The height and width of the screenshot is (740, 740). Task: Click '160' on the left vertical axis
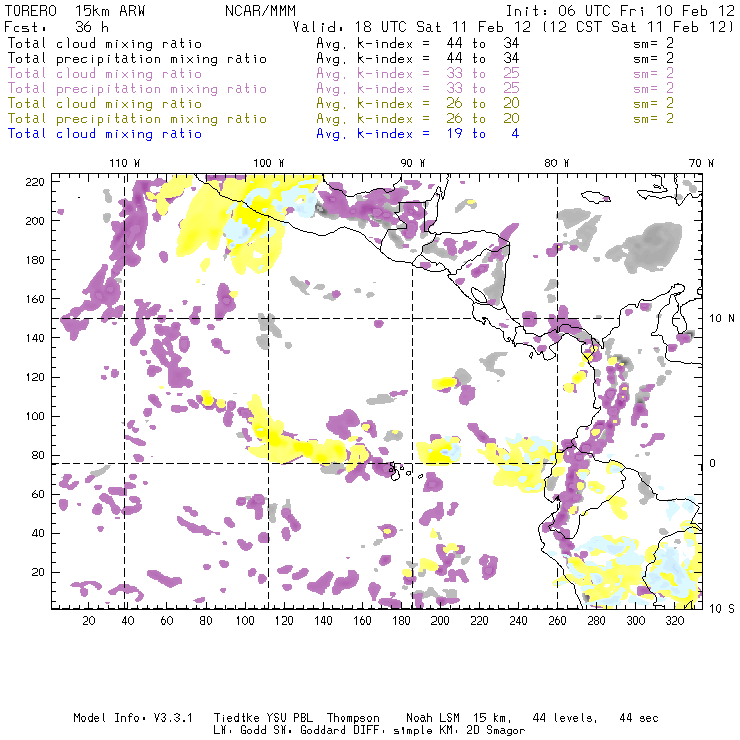(x=35, y=299)
